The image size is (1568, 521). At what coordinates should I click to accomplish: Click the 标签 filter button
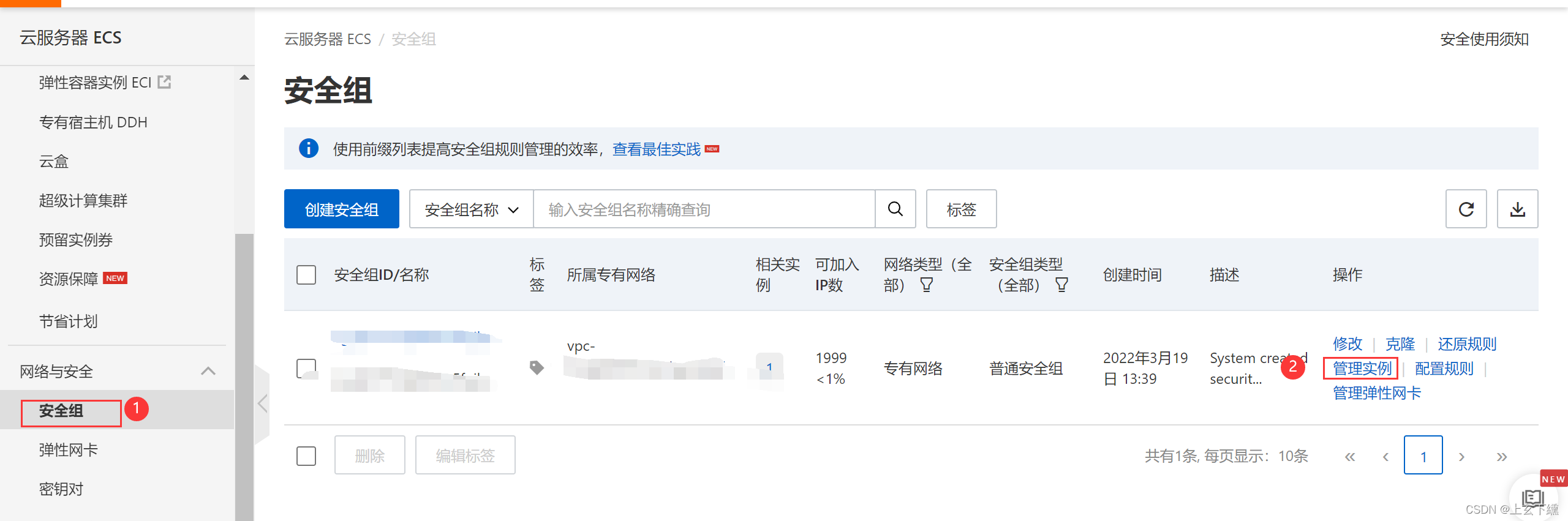962,209
